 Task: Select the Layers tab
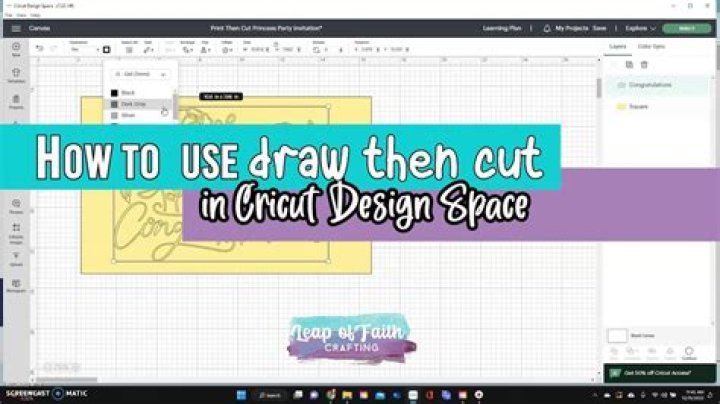[617, 46]
